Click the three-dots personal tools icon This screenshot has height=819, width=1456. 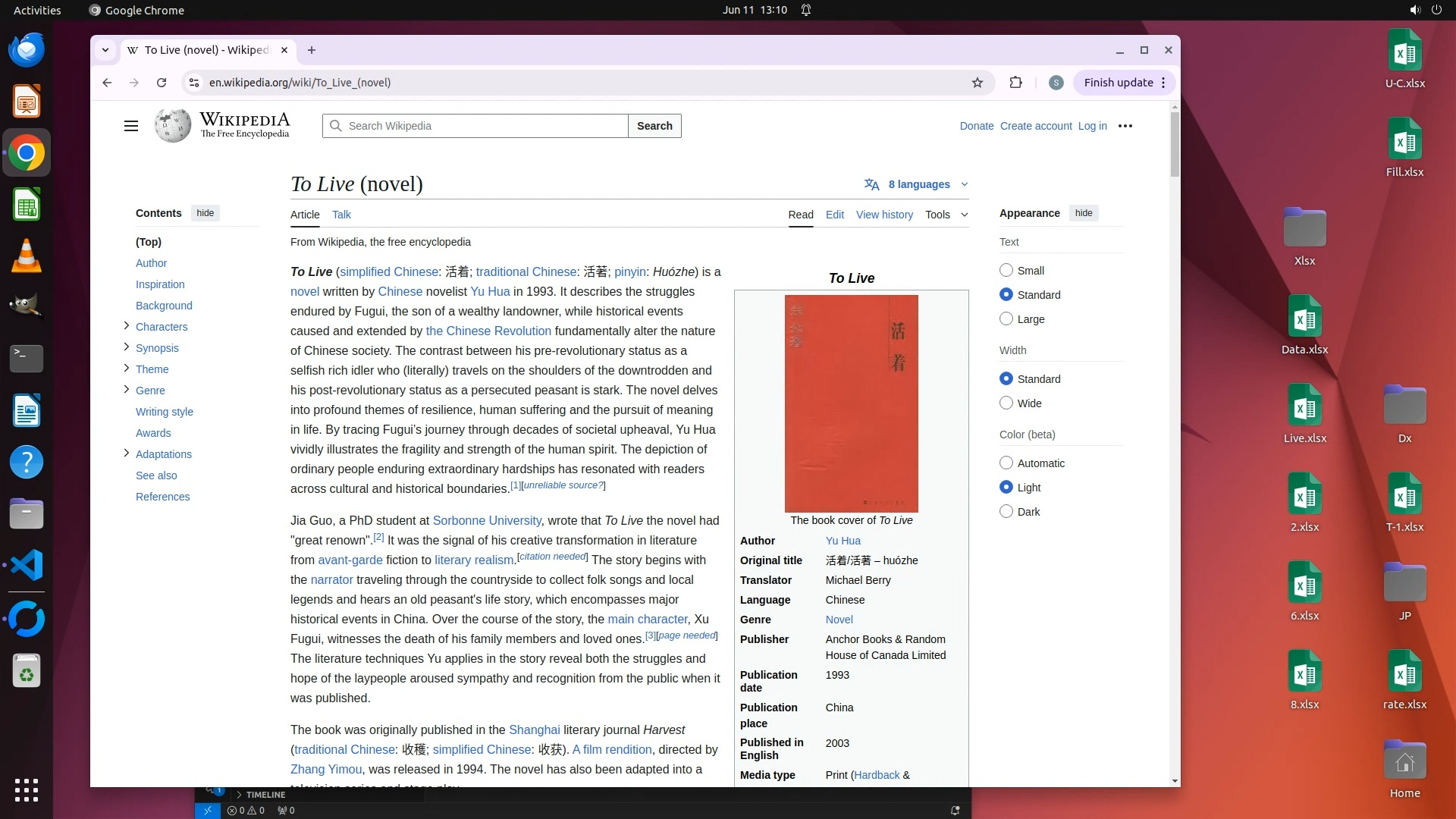(1125, 126)
